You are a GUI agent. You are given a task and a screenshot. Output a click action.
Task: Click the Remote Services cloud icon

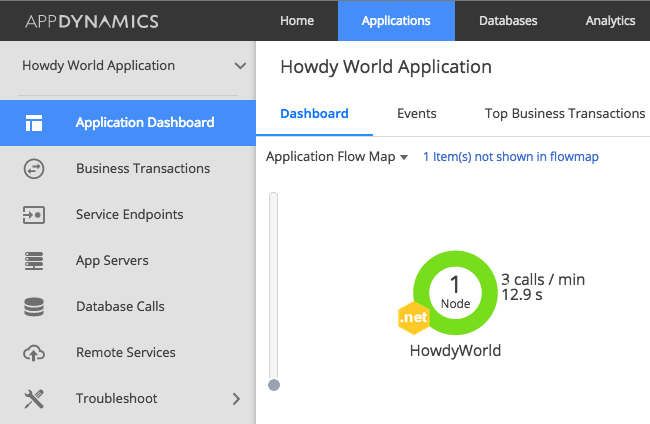(34, 353)
